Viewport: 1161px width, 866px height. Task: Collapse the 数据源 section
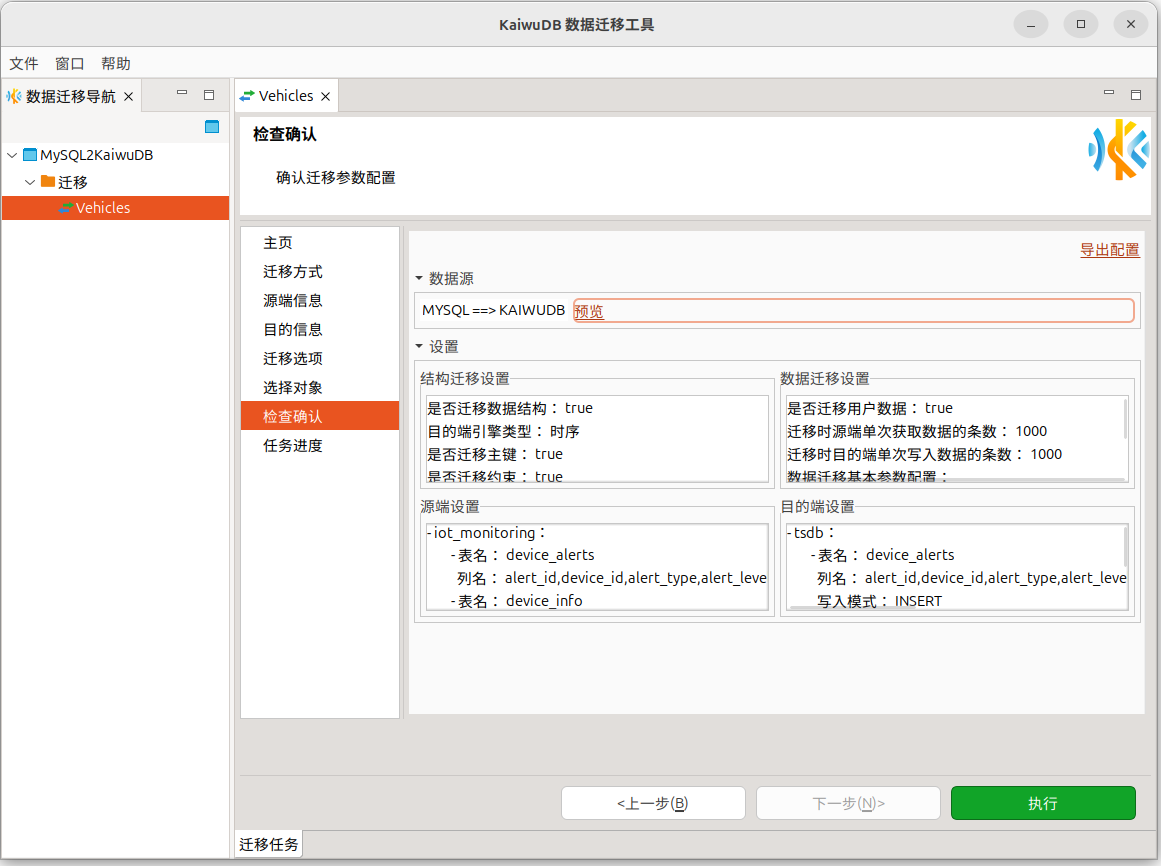coord(420,279)
